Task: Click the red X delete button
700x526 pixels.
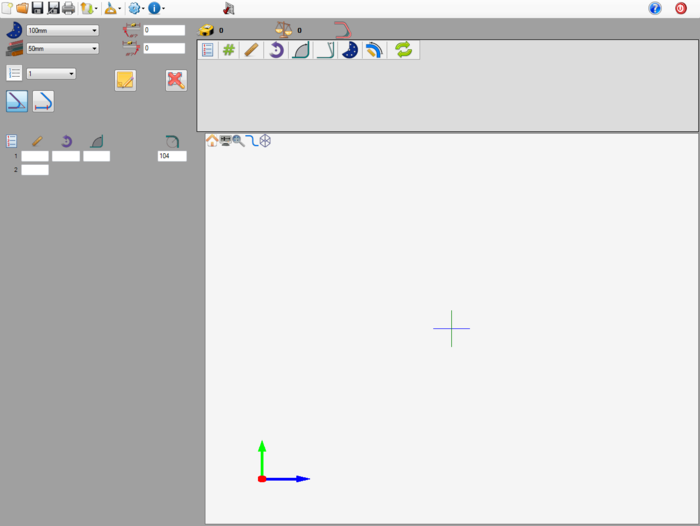Action: point(176,80)
